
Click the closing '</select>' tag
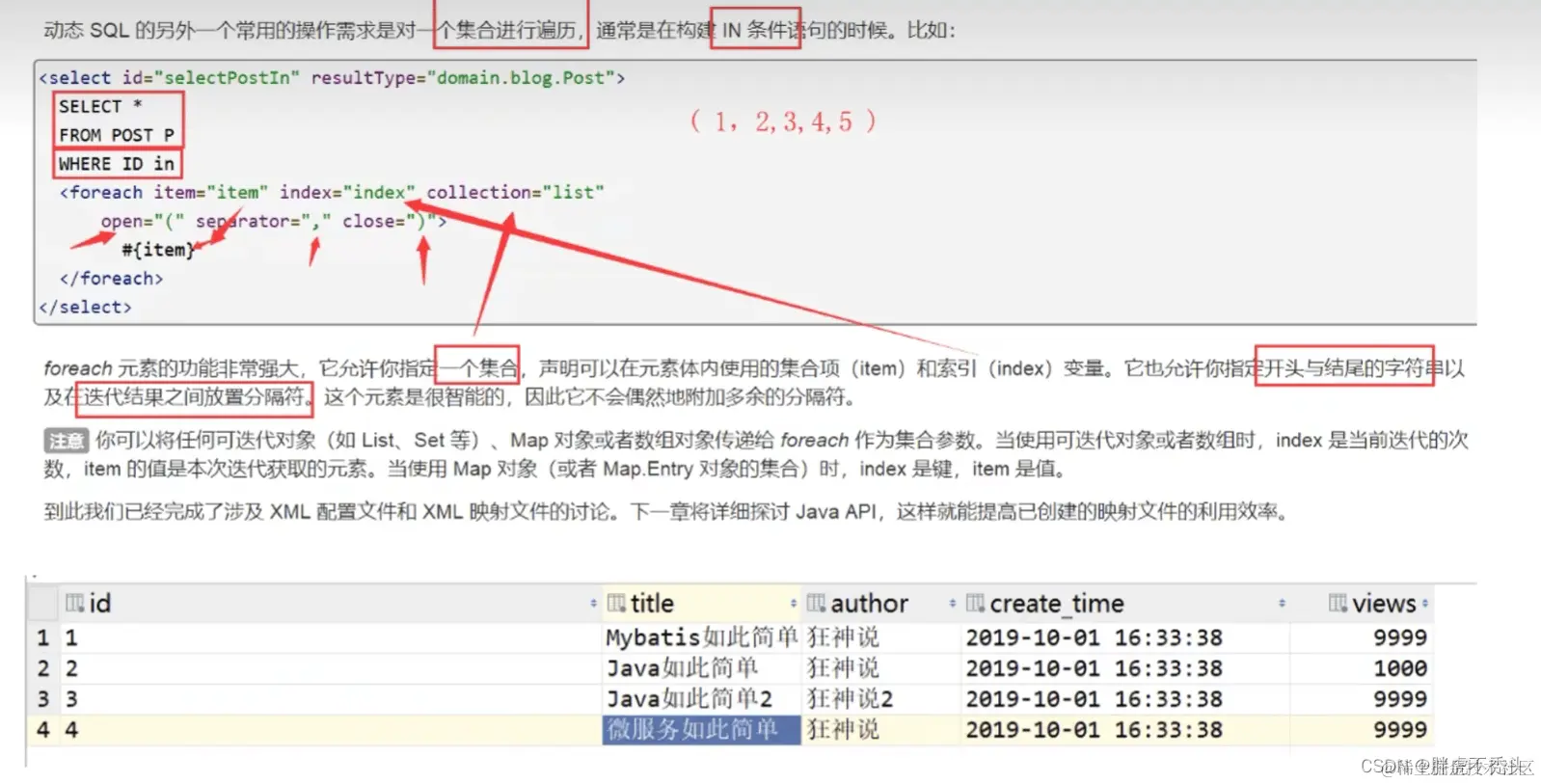tap(85, 308)
